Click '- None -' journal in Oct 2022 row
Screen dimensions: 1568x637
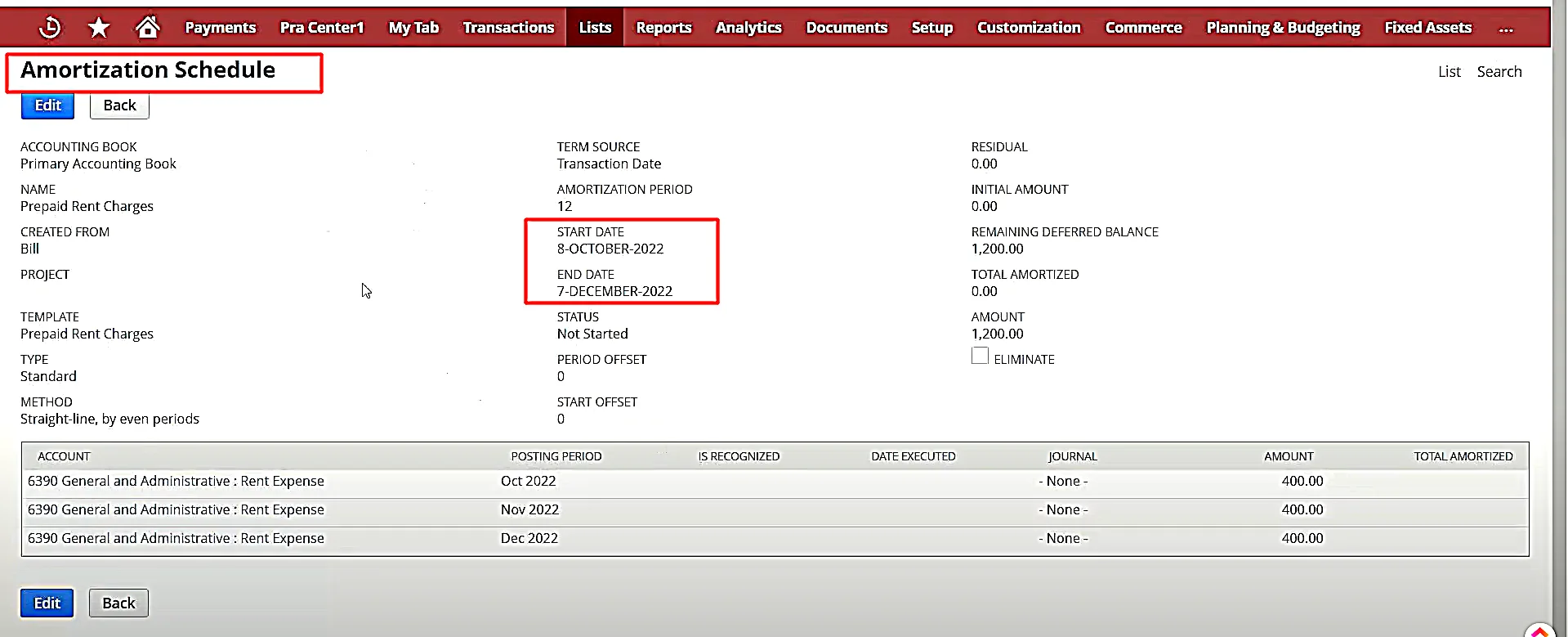tap(1063, 482)
